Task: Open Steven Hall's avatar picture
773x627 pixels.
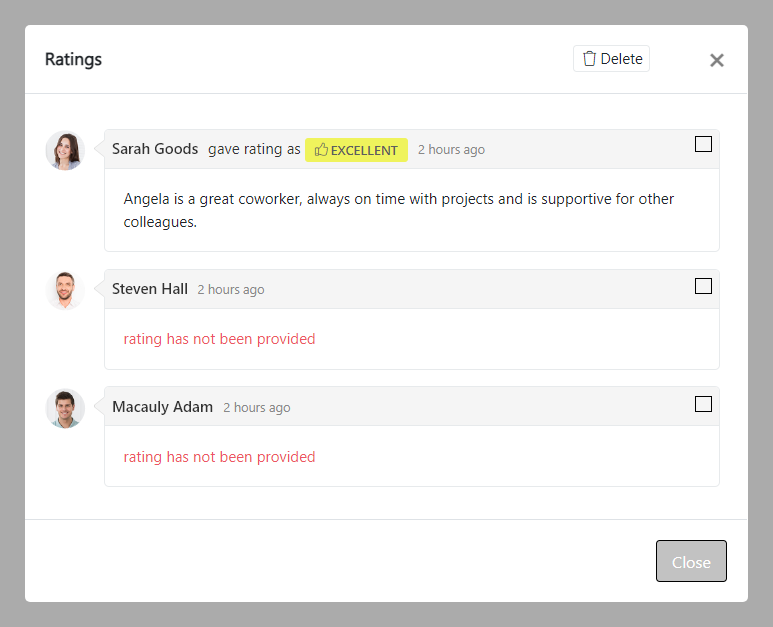Action: point(65,290)
